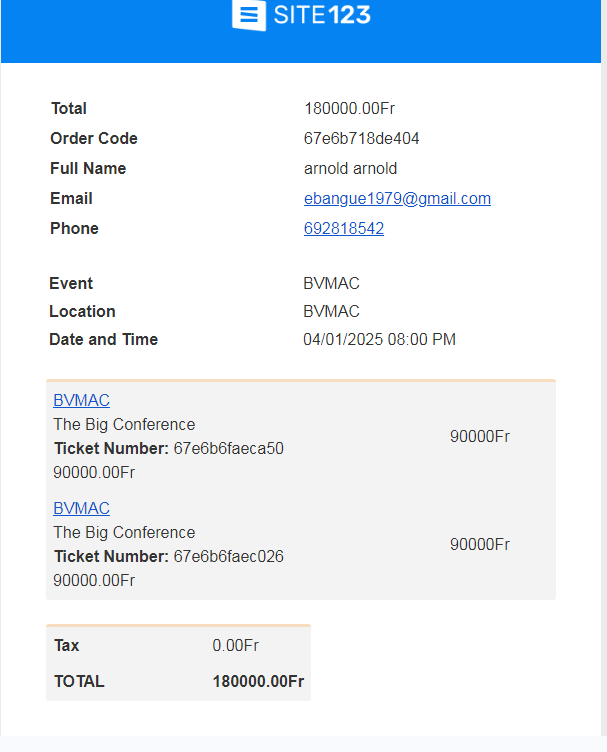The width and height of the screenshot is (607, 752).
Task: Click the bold TOTAL 180000.00Fr amount
Action: [x=258, y=682]
